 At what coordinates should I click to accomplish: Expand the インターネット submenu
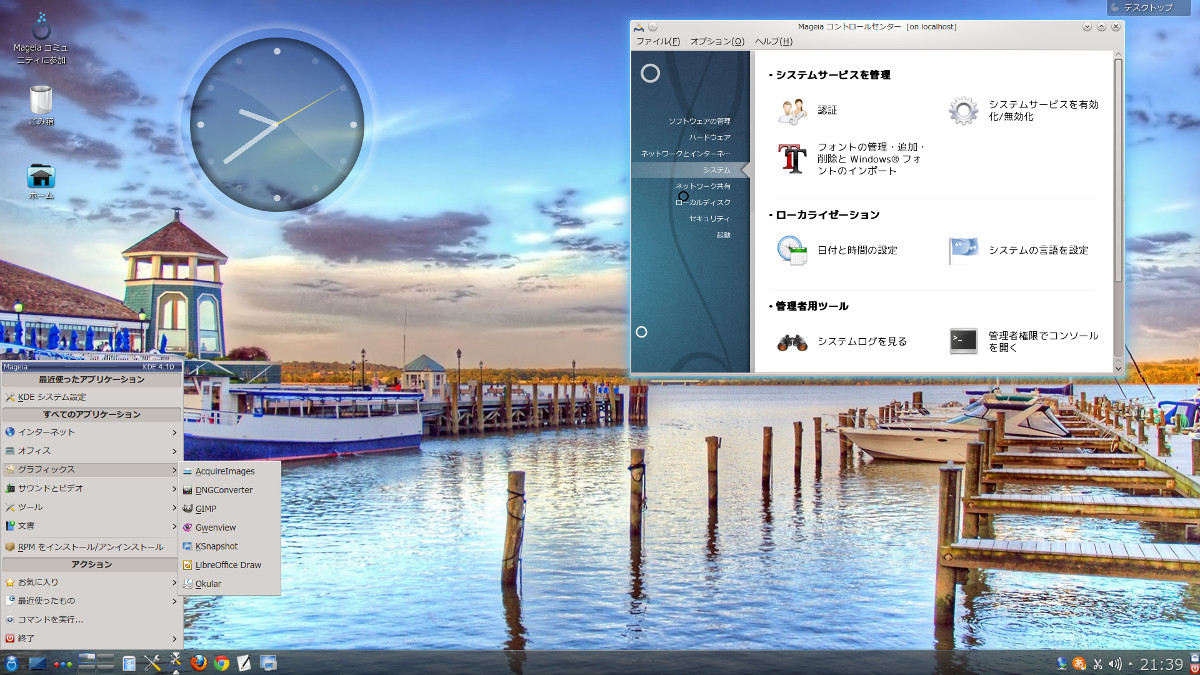pos(91,432)
